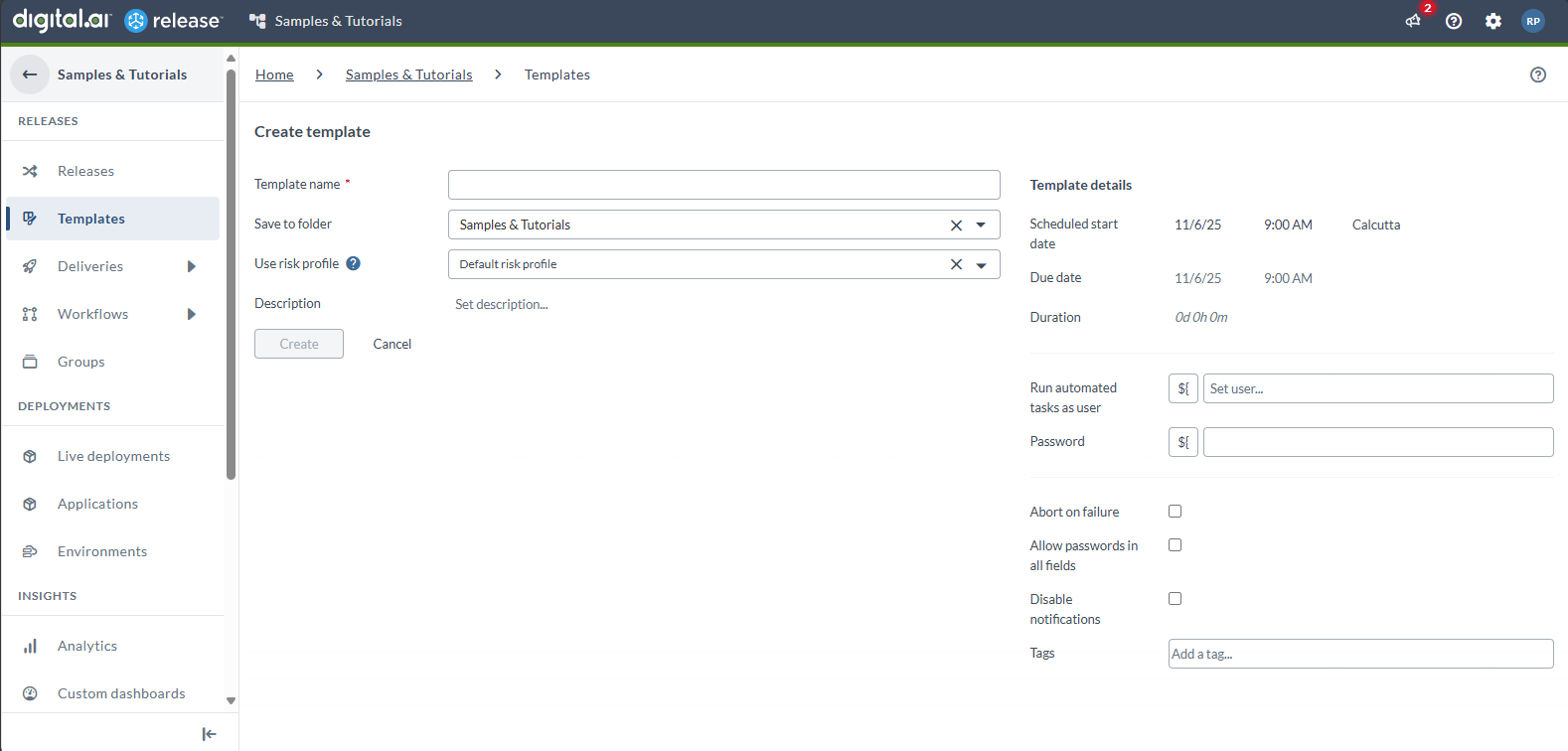Collapse sidebar using bottom arrow icon

click(209, 734)
